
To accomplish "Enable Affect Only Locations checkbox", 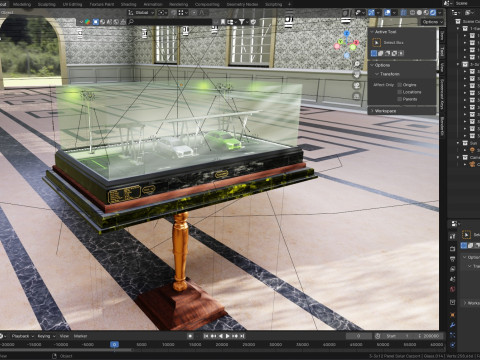I will [x=400, y=92].
